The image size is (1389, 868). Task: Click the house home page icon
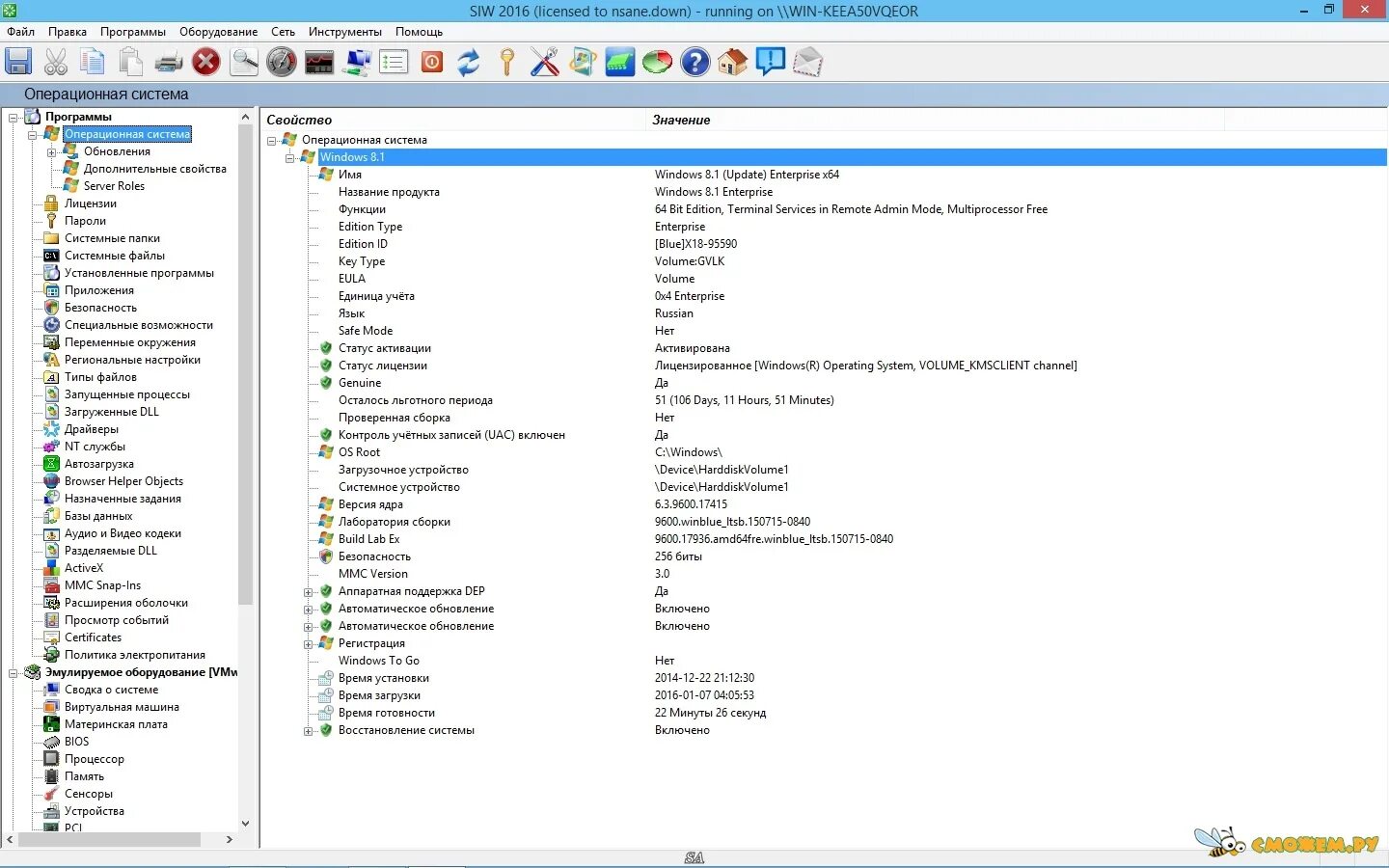pyautogui.click(x=733, y=62)
